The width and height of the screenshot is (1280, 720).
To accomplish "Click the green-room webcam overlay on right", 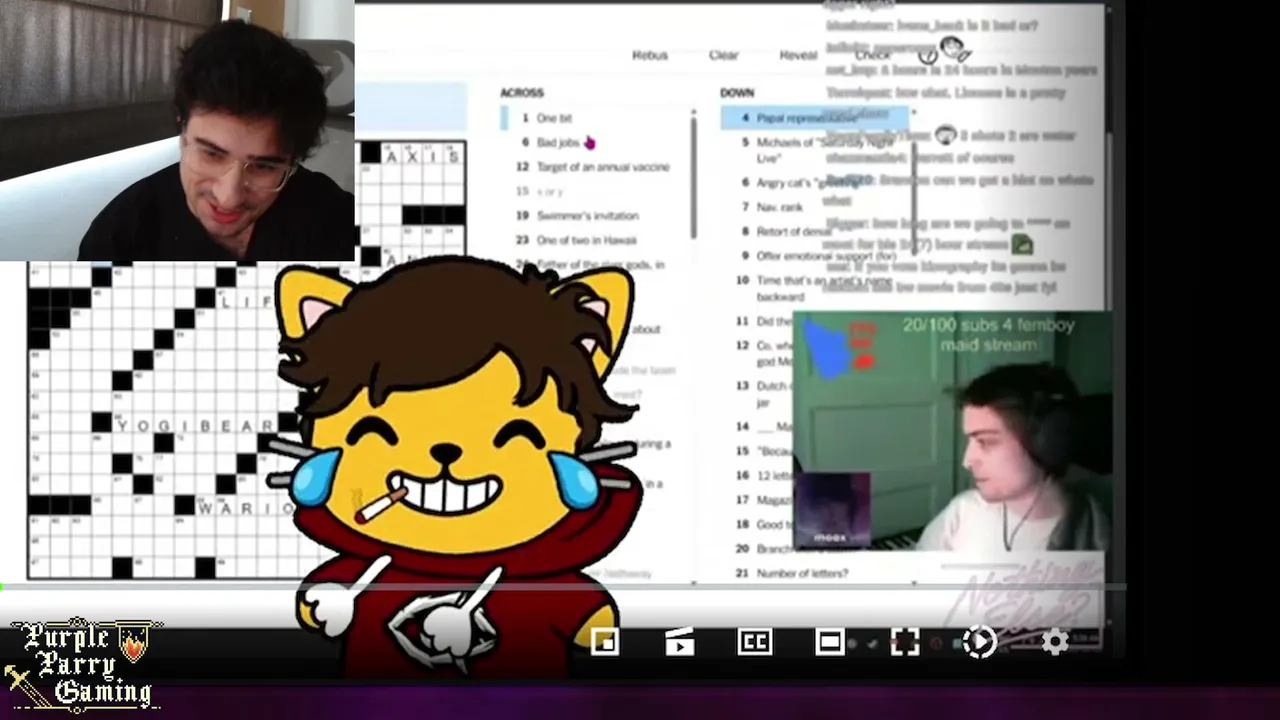I will click(x=952, y=432).
